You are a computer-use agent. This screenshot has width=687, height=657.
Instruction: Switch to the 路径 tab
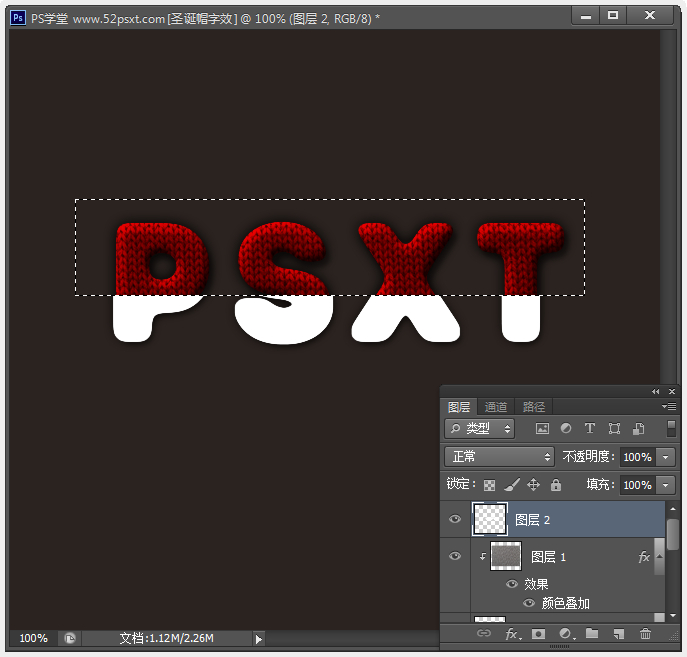534,407
